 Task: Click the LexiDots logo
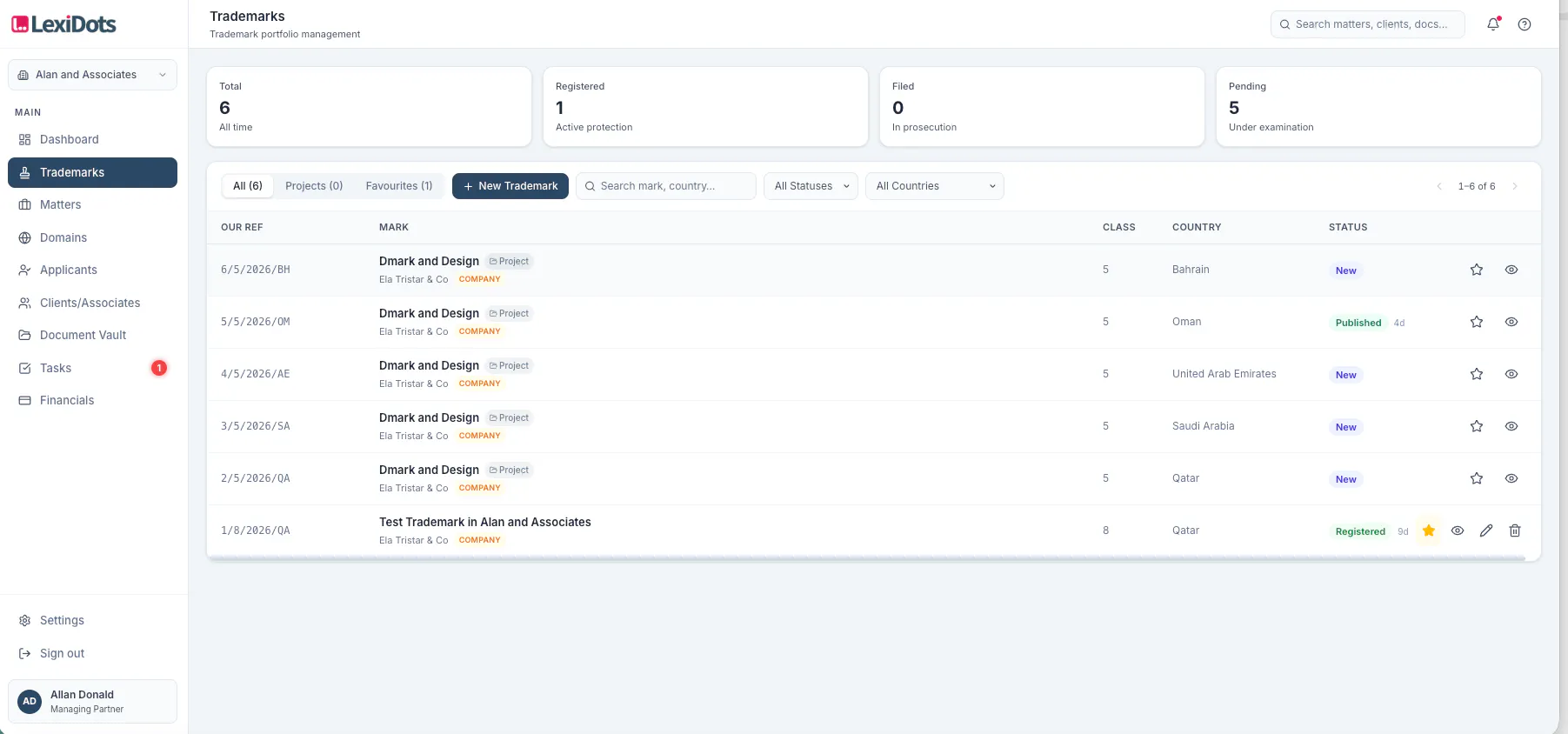click(x=63, y=24)
